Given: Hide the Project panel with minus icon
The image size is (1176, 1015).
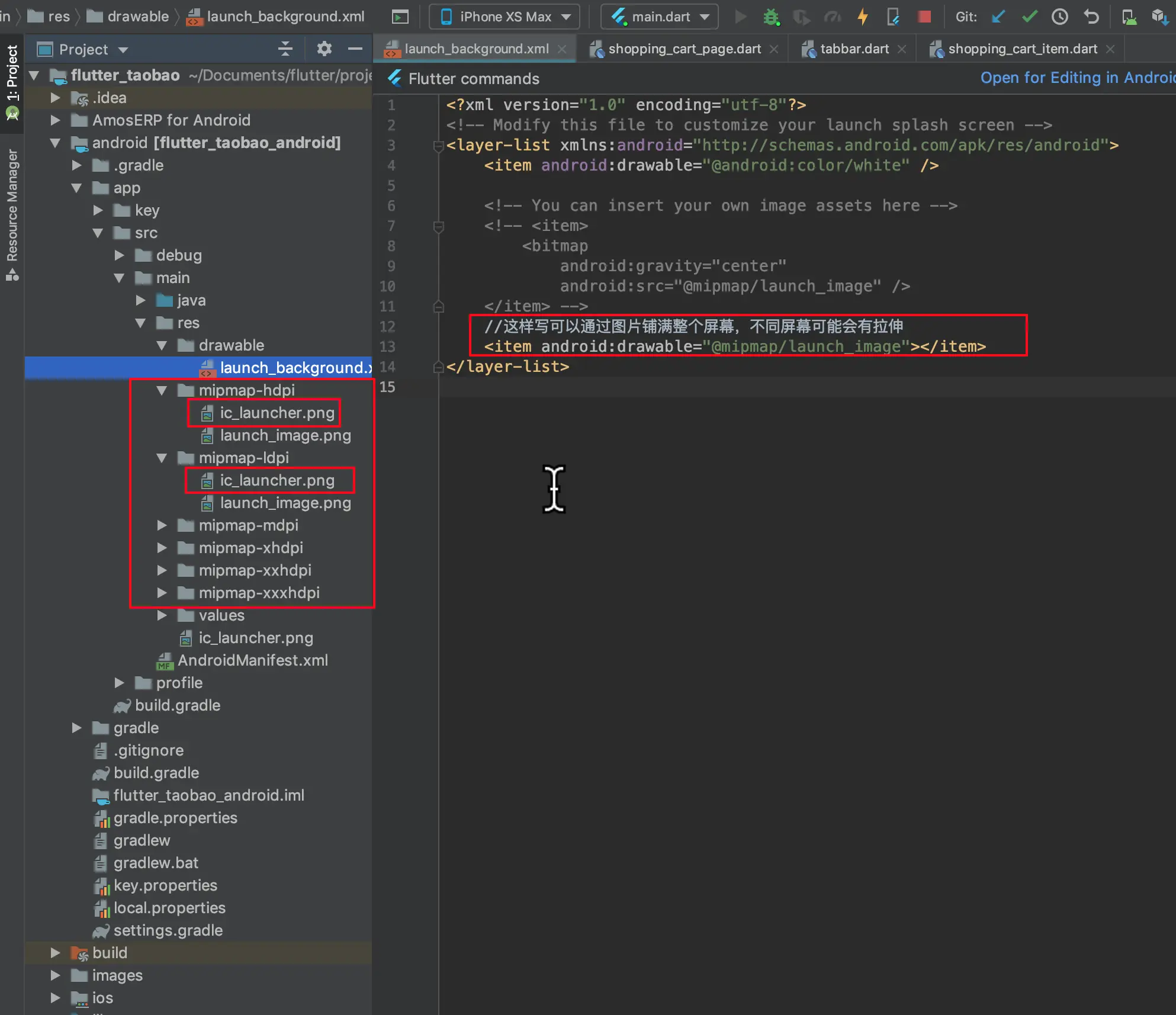Looking at the screenshot, I should (x=355, y=49).
